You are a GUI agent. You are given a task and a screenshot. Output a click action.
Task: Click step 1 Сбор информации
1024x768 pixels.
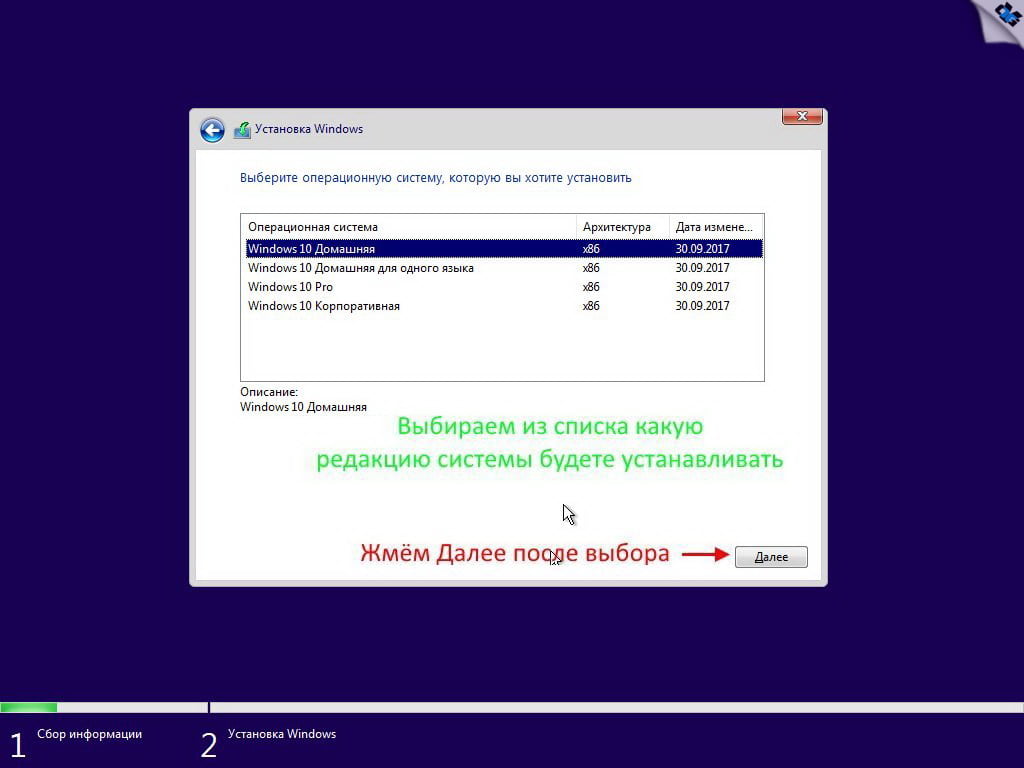pyautogui.click(x=89, y=735)
